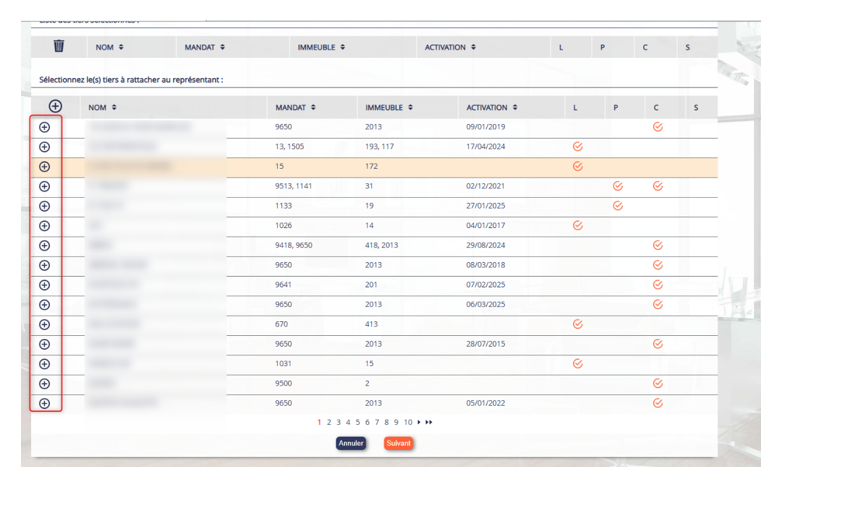This screenshot has width=857, height=532.
Task: Click the Annuler button
Action: pyautogui.click(x=351, y=443)
